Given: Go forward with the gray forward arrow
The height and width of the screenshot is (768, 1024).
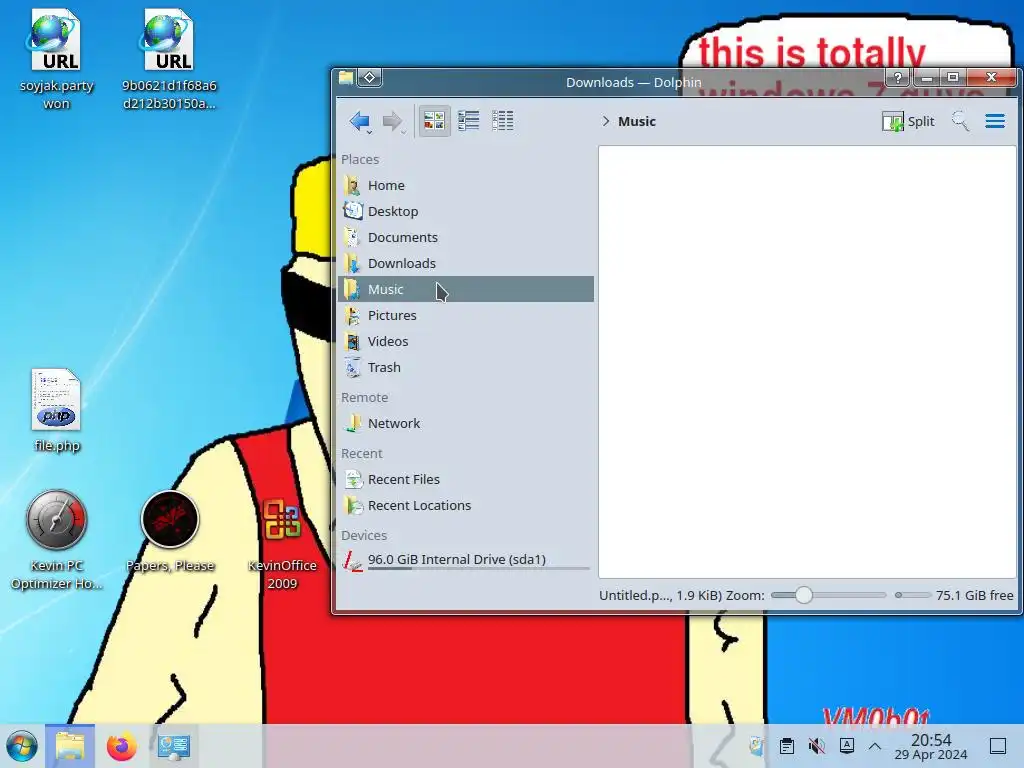Looking at the screenshot, I should (392, 121).
